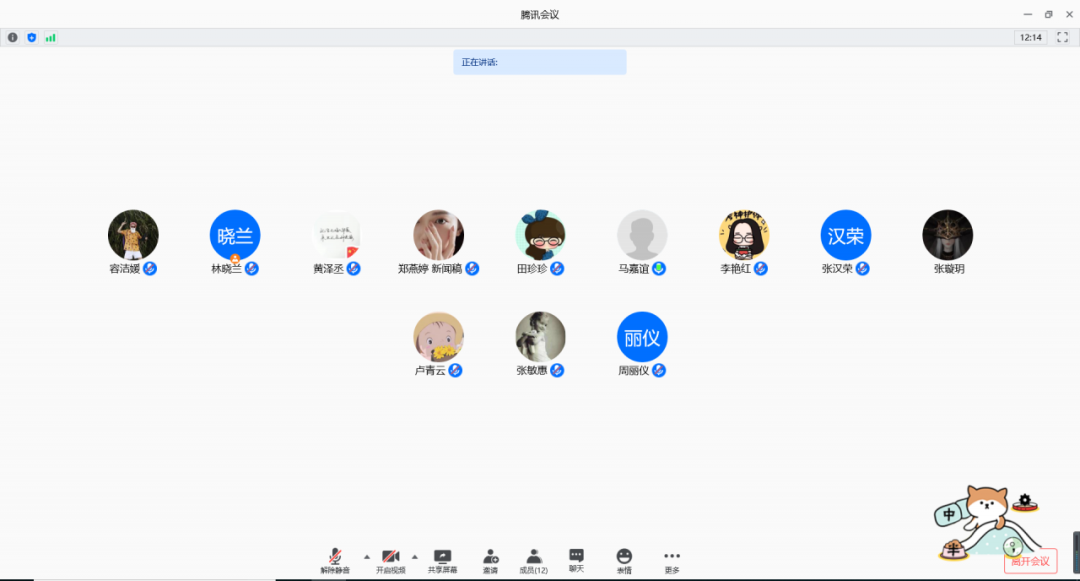Select 林晓兰's blue 晓兰 avatar

click(235, 235)
